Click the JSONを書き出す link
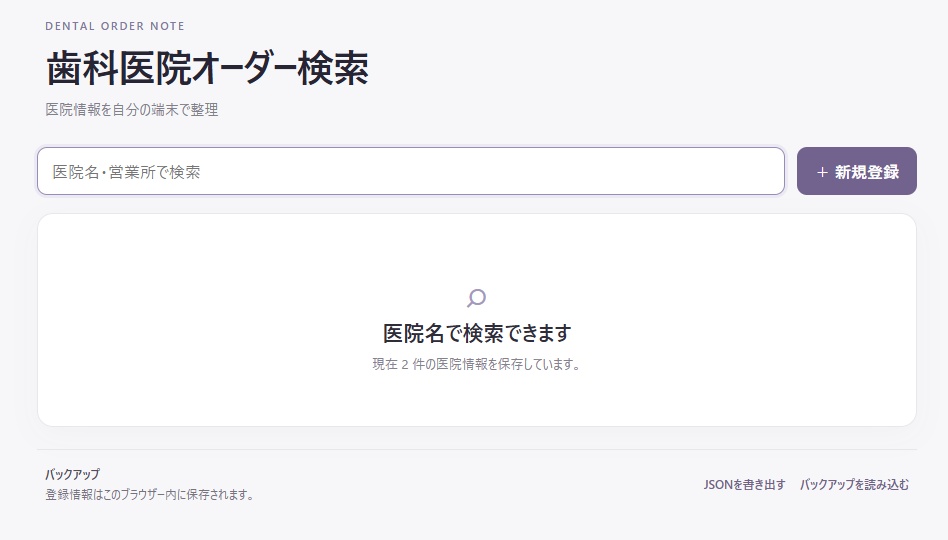Image resolution: width=948 pixels, height=540 pixels. coord(744,484)
